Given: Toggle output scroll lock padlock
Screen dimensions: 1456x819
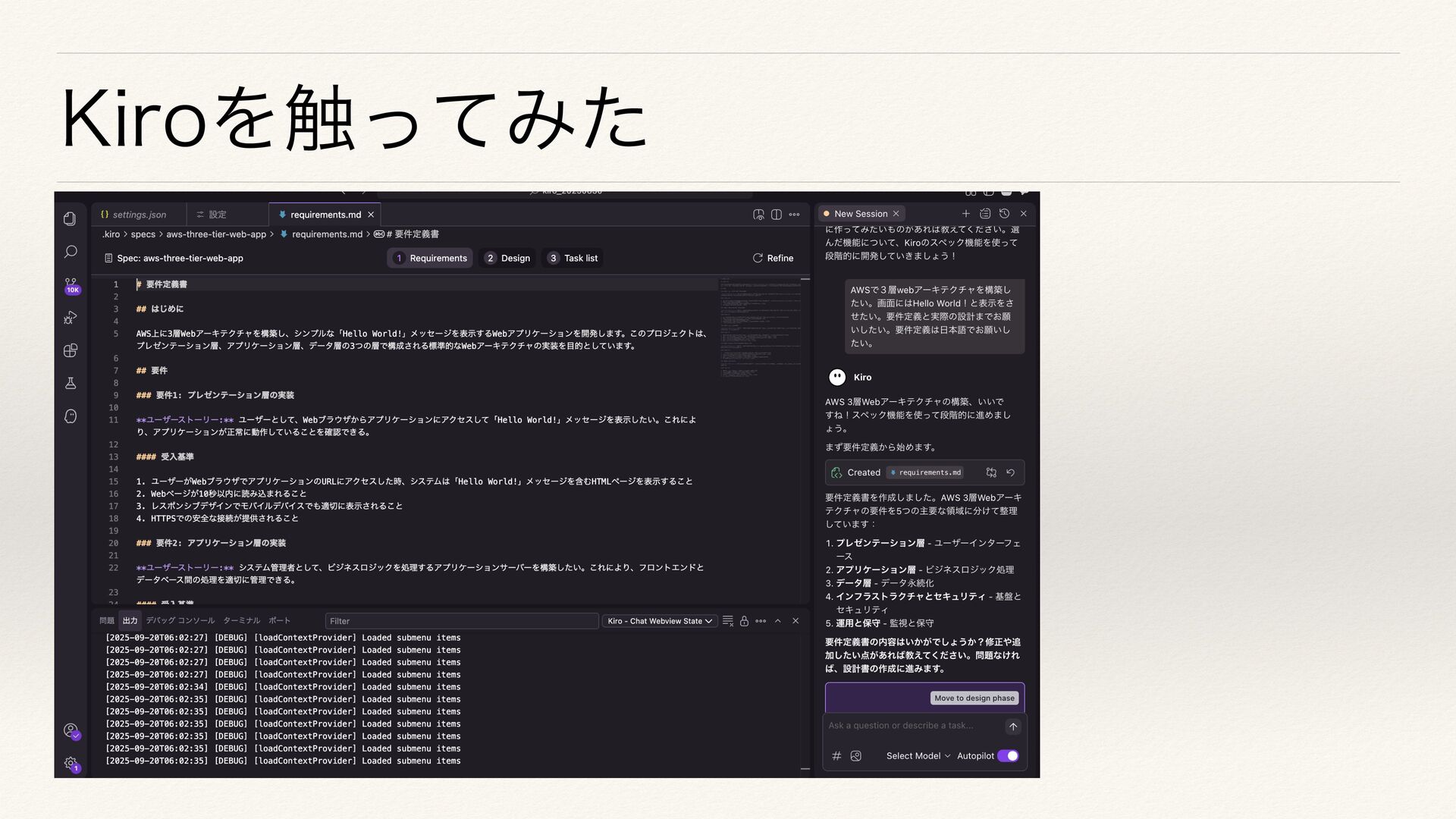Looking at the screenshot, I should [x=744, y=621].
